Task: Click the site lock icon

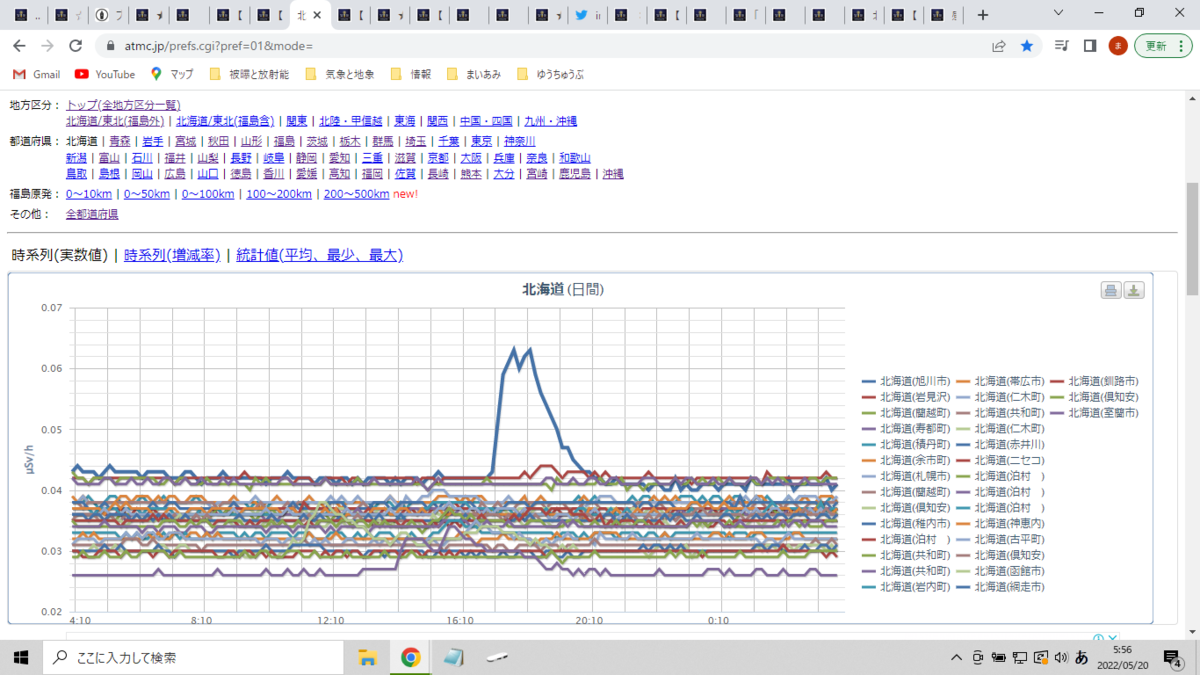Action: [110, 46]
